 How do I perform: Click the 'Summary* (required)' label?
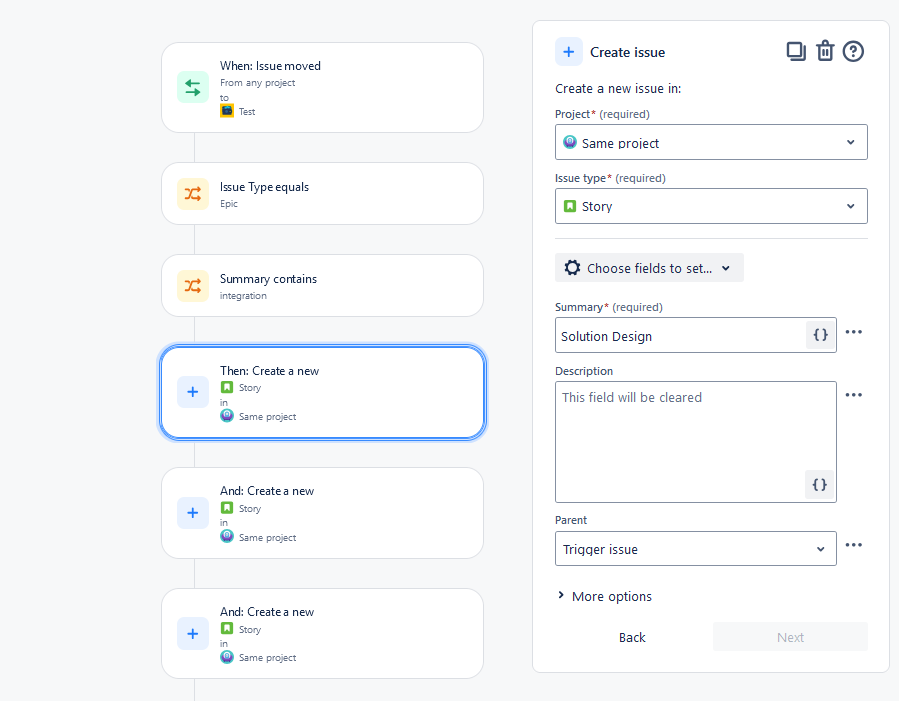608,307
